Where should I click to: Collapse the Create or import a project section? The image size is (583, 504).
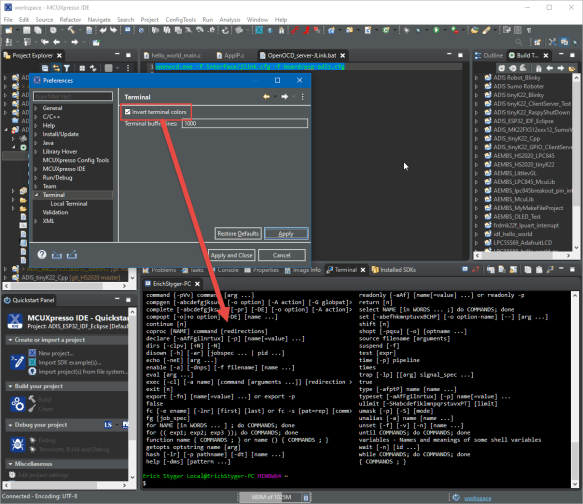coord(10,340)
